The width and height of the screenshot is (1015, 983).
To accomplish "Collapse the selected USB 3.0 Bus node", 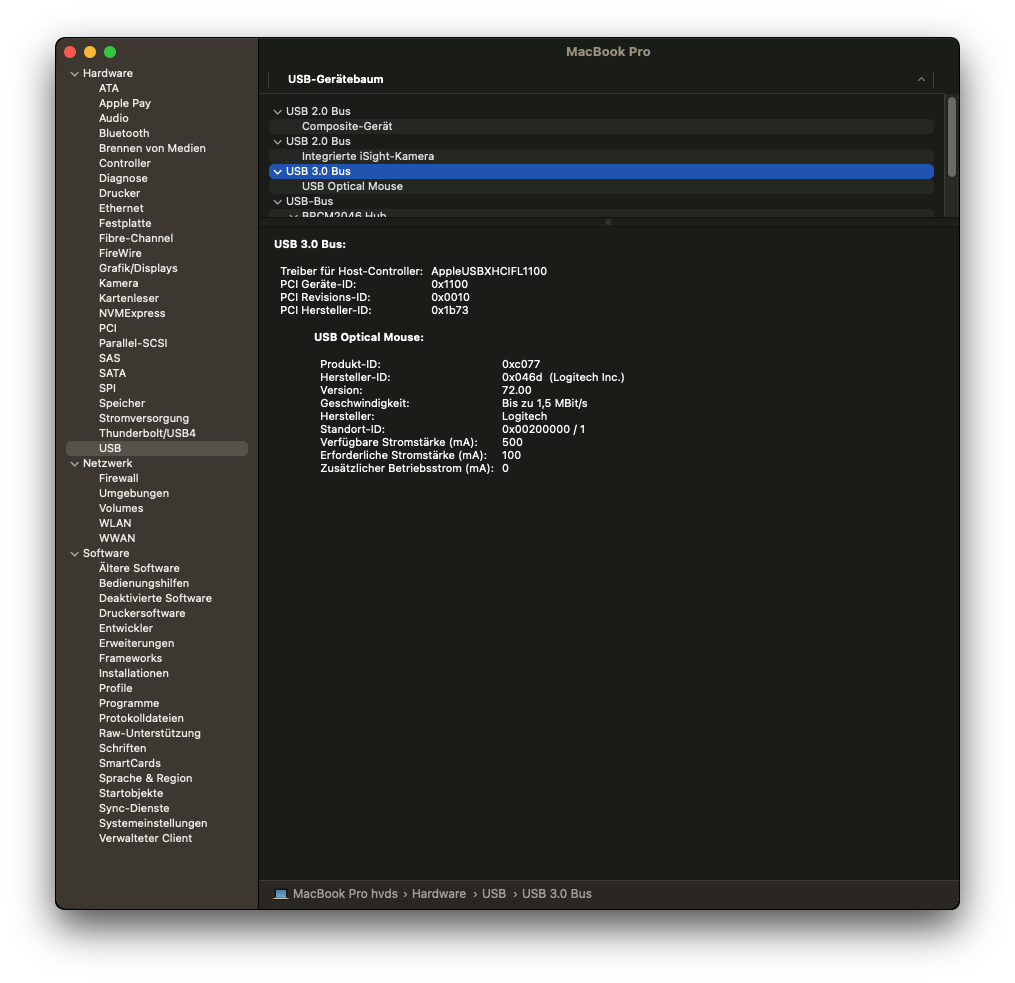I will pyautogui.click(x=278, y=171).
